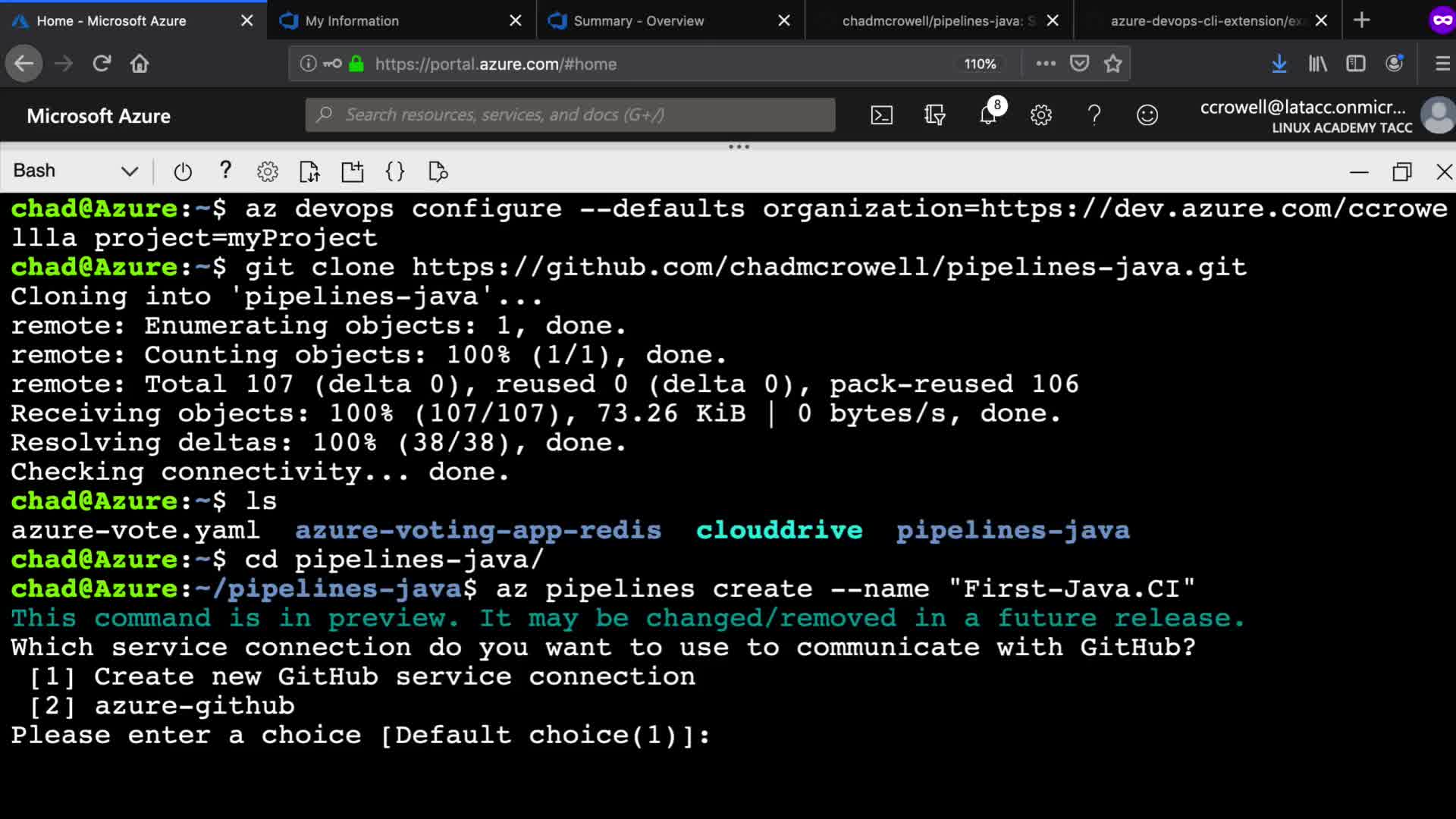Open web preview icon in shell toolbar

coord(438,171)
